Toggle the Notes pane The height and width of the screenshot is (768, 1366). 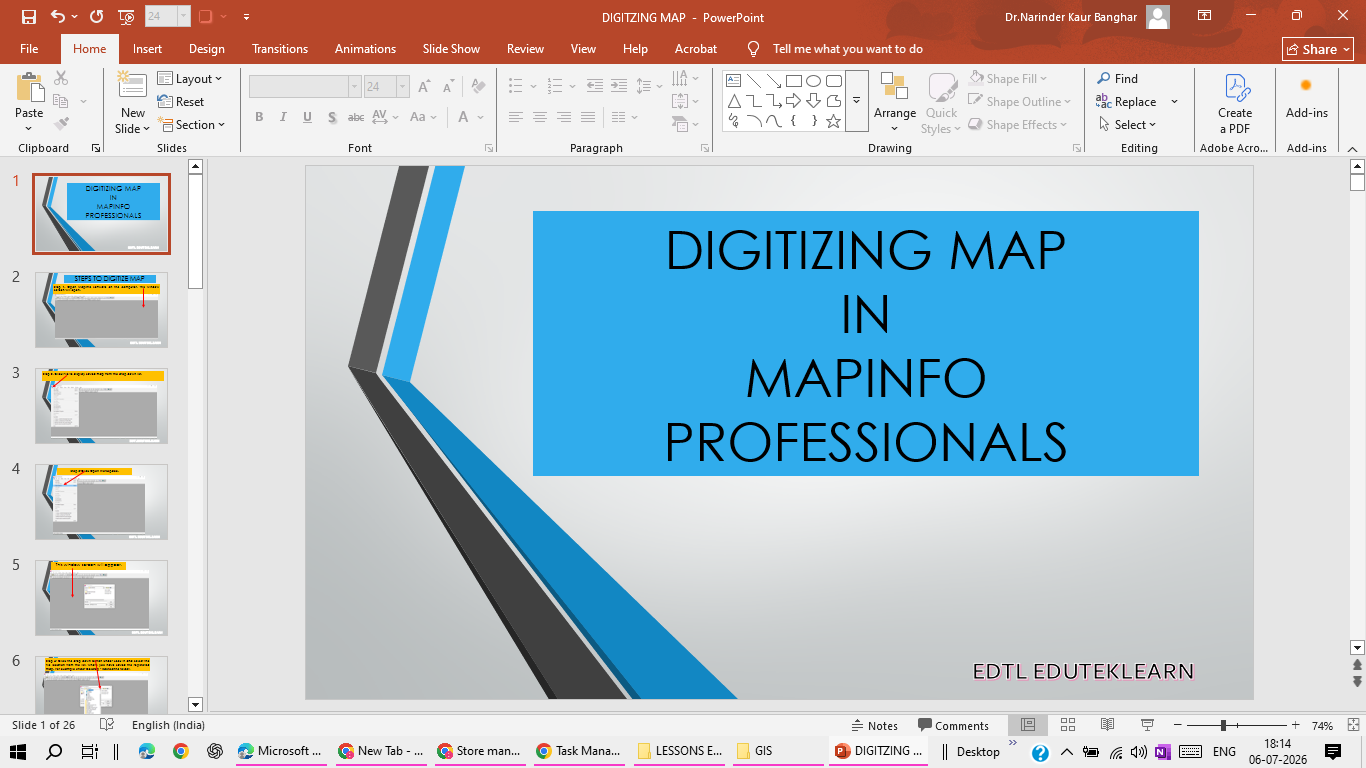point(874,726)
